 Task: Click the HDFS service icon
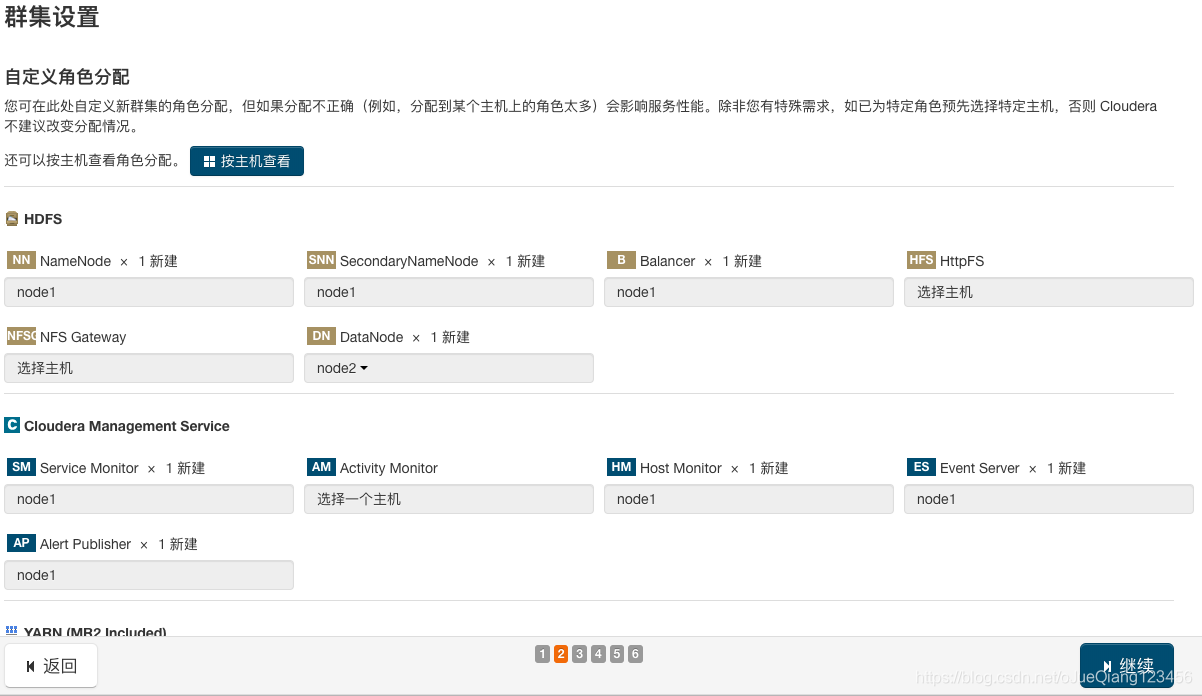pos(12,218)
